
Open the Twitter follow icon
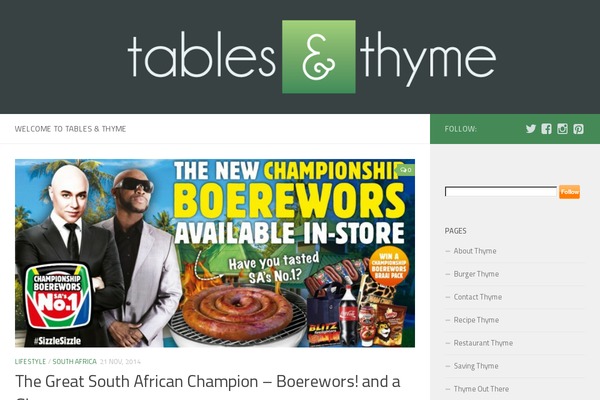[x=531, y=129]
